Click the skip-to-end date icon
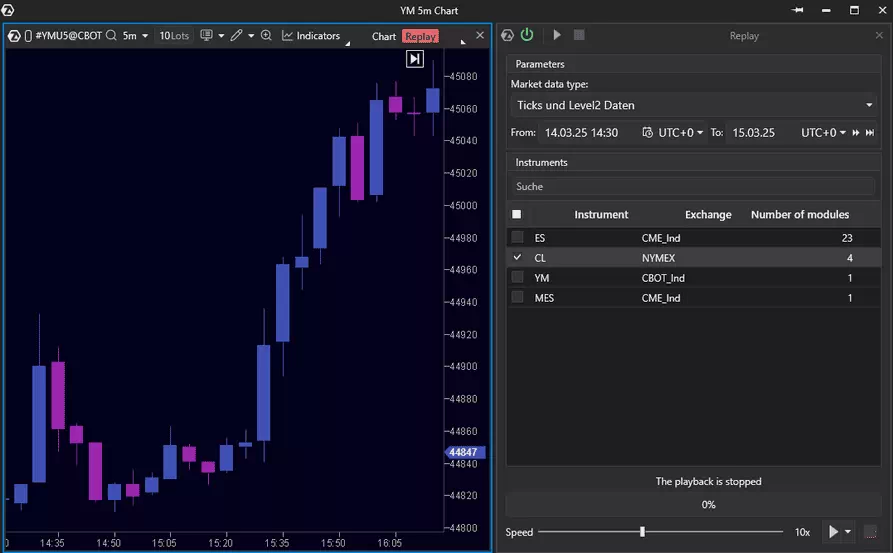The height and width of the screenshot is (553, 893). click(870, 132)
